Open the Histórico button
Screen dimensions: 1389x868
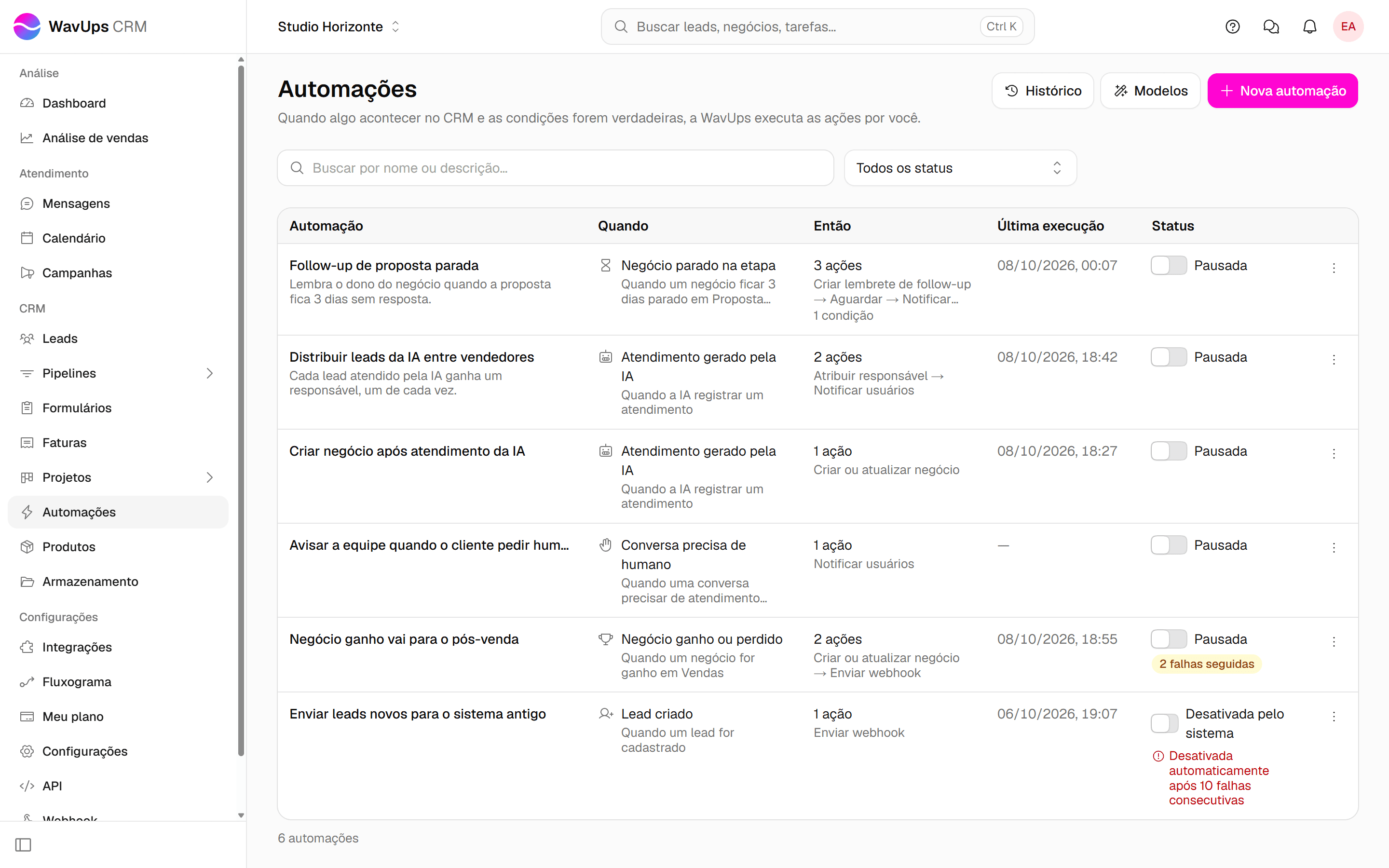[1042, 91]
